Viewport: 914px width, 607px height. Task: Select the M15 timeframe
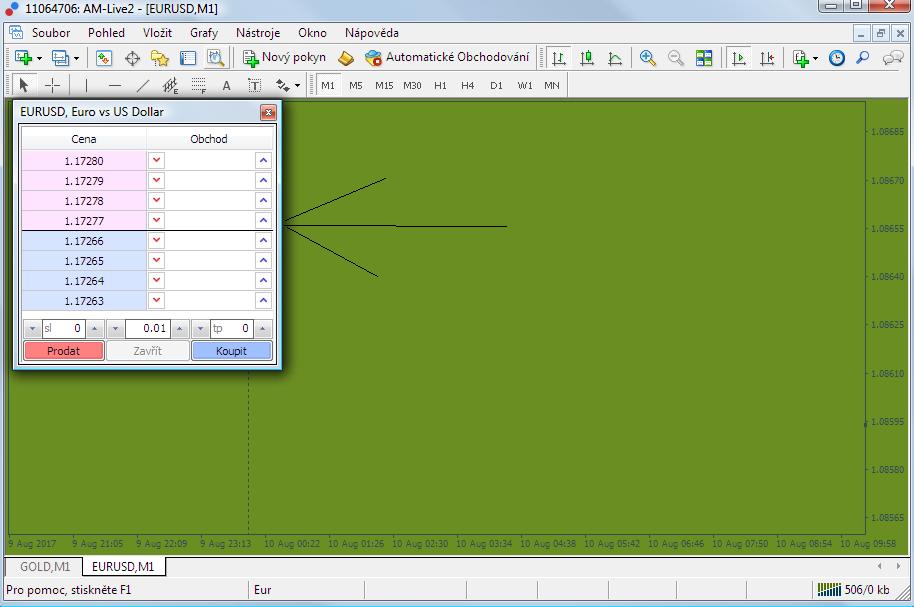[x=384, y=85]
